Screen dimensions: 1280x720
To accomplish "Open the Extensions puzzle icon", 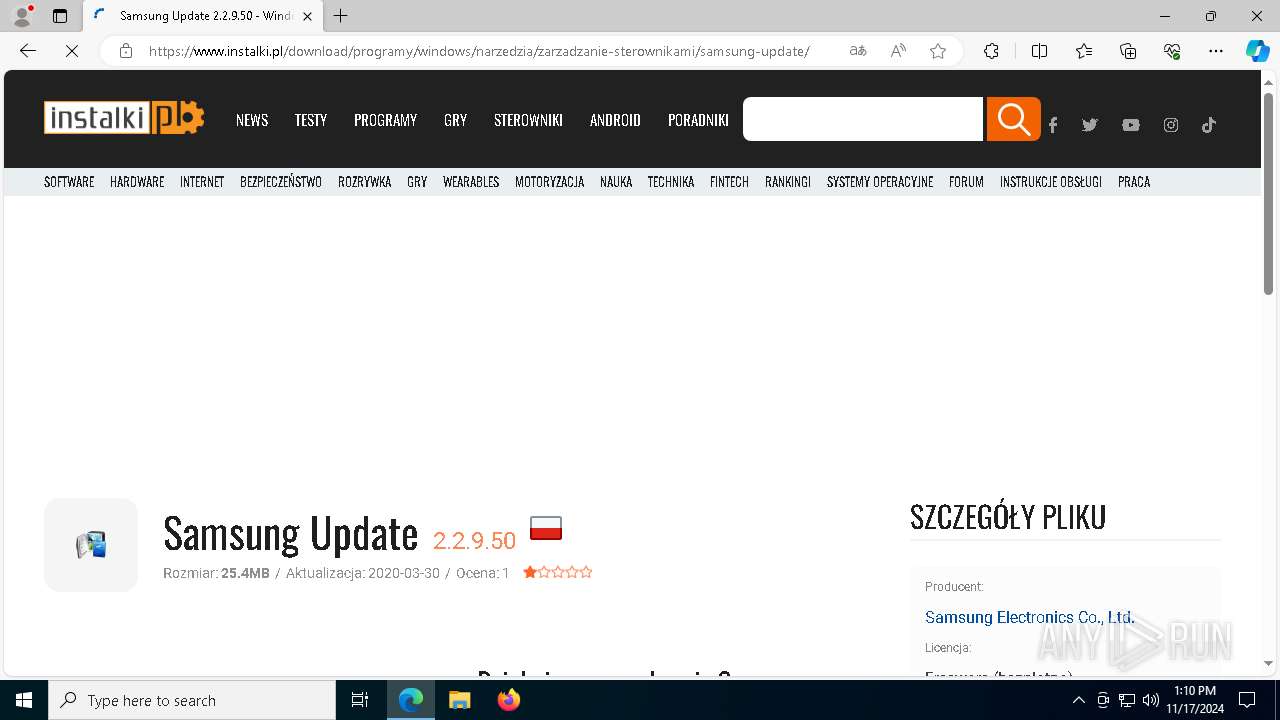I will (991, 51).
